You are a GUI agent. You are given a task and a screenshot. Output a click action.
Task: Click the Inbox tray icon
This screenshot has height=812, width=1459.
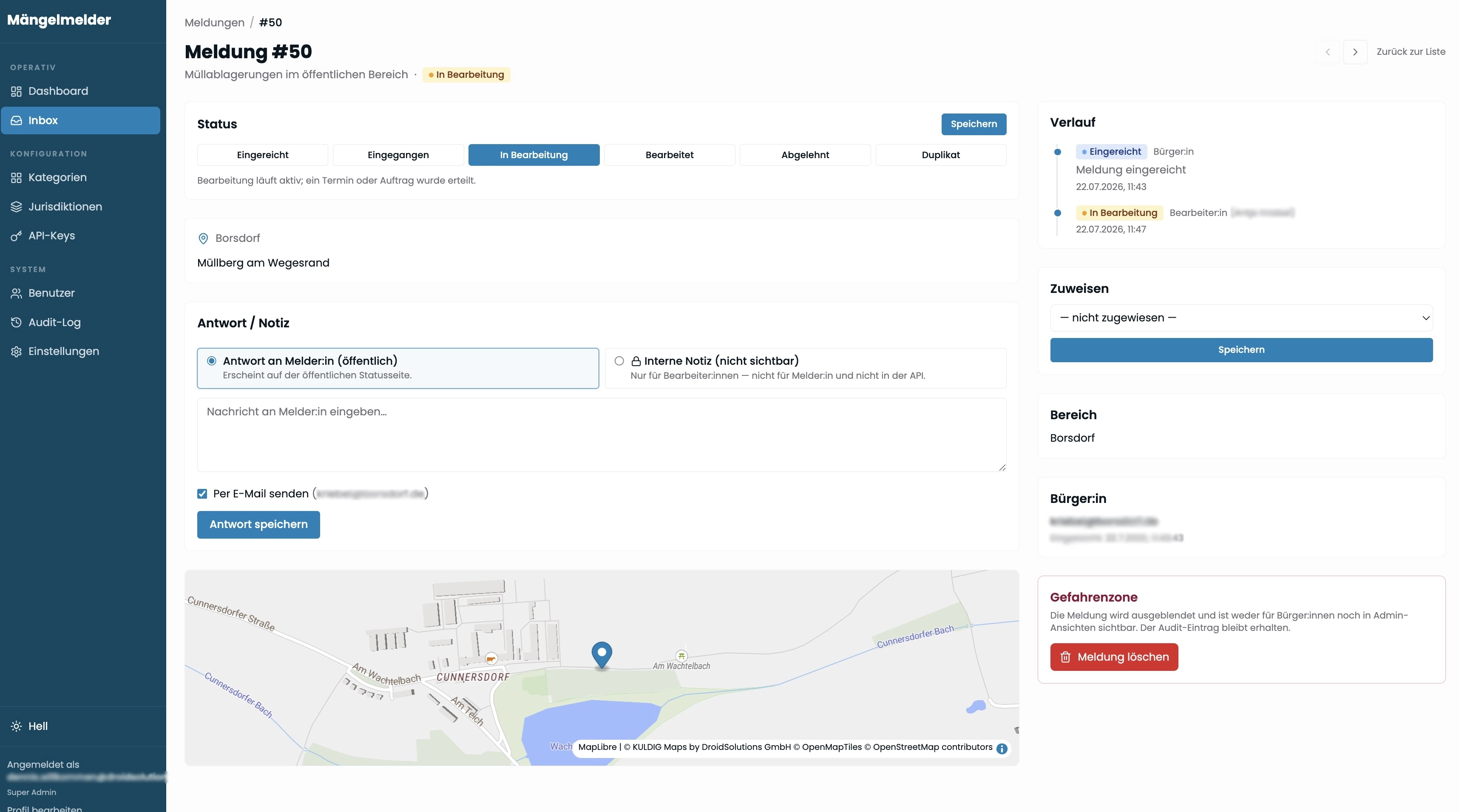[16, 121]
